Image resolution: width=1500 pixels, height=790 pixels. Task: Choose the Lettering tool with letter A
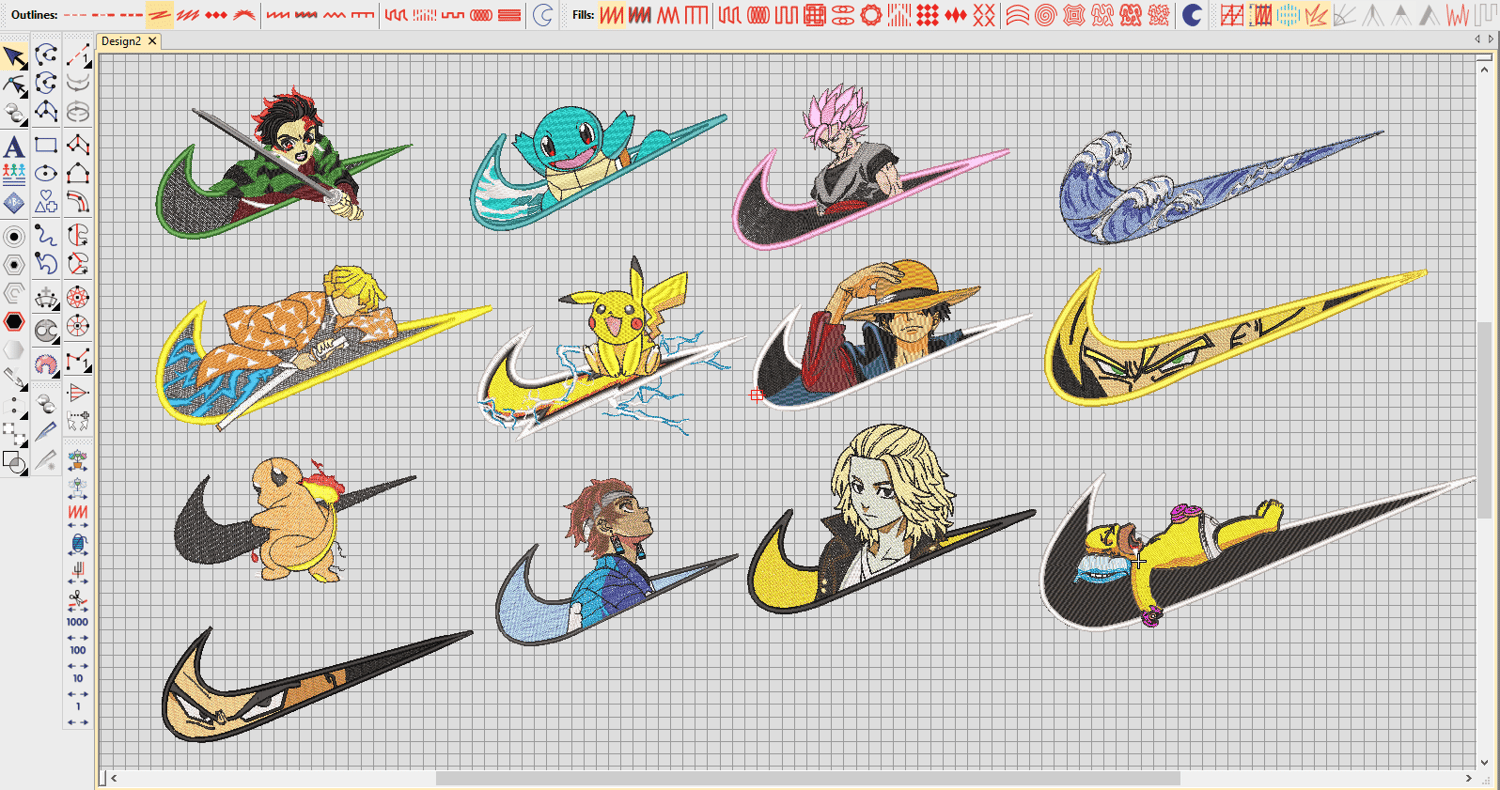[14, 148]
